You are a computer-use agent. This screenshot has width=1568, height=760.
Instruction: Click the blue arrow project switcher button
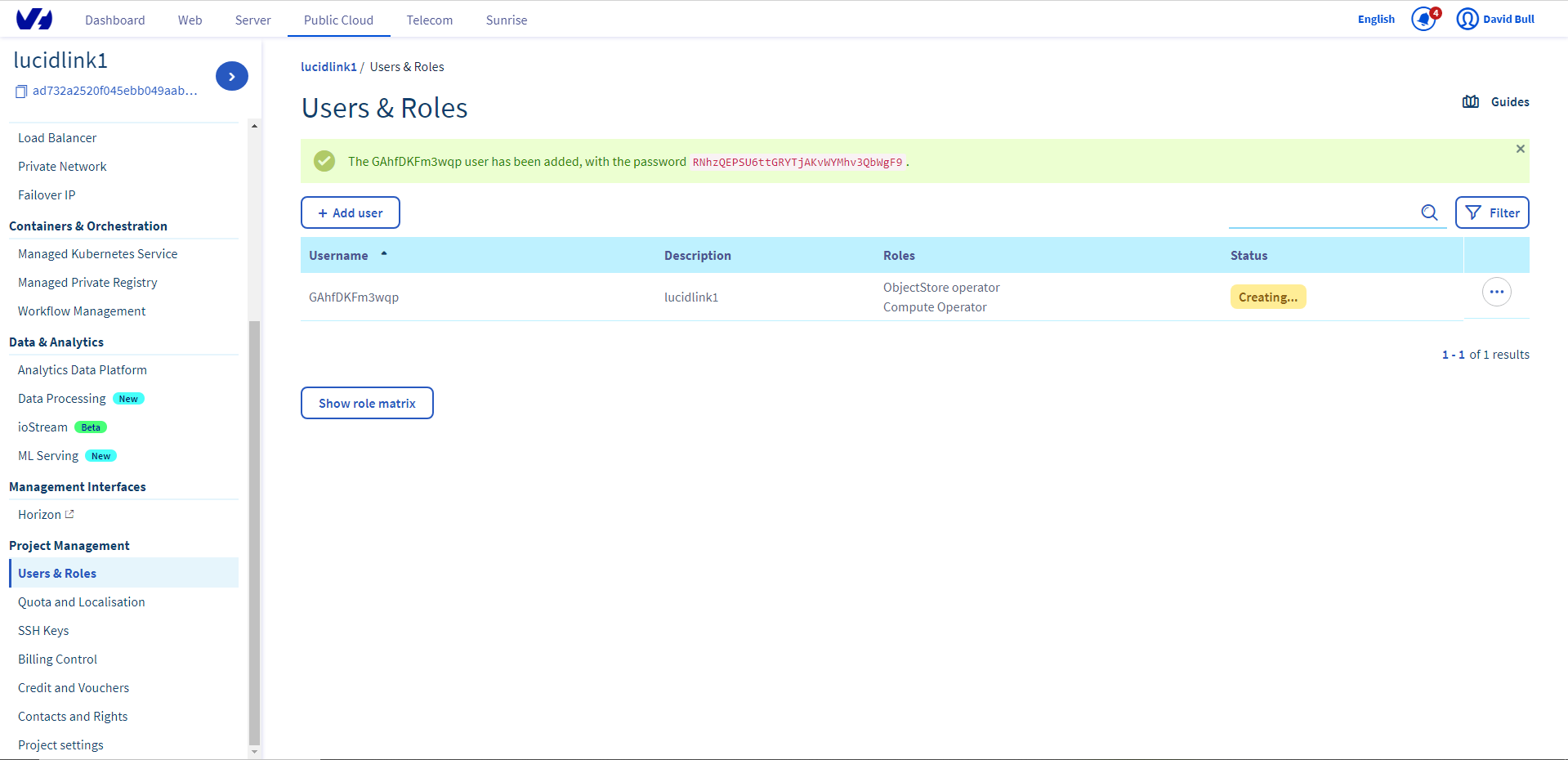coord(232,76)
